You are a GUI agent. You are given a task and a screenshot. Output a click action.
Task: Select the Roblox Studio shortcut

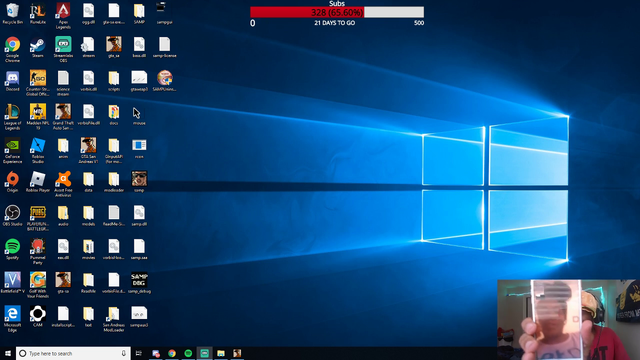click(x=38, y=151)
